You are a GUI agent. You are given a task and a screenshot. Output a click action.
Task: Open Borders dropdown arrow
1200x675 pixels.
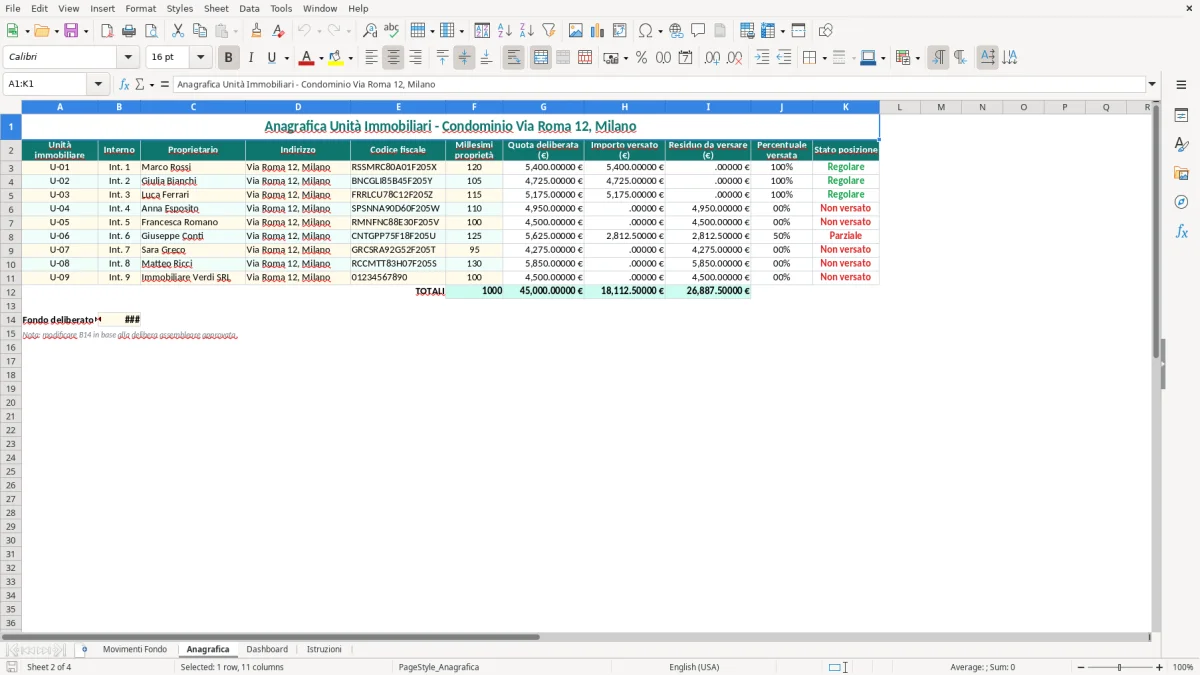coord(824,58)
